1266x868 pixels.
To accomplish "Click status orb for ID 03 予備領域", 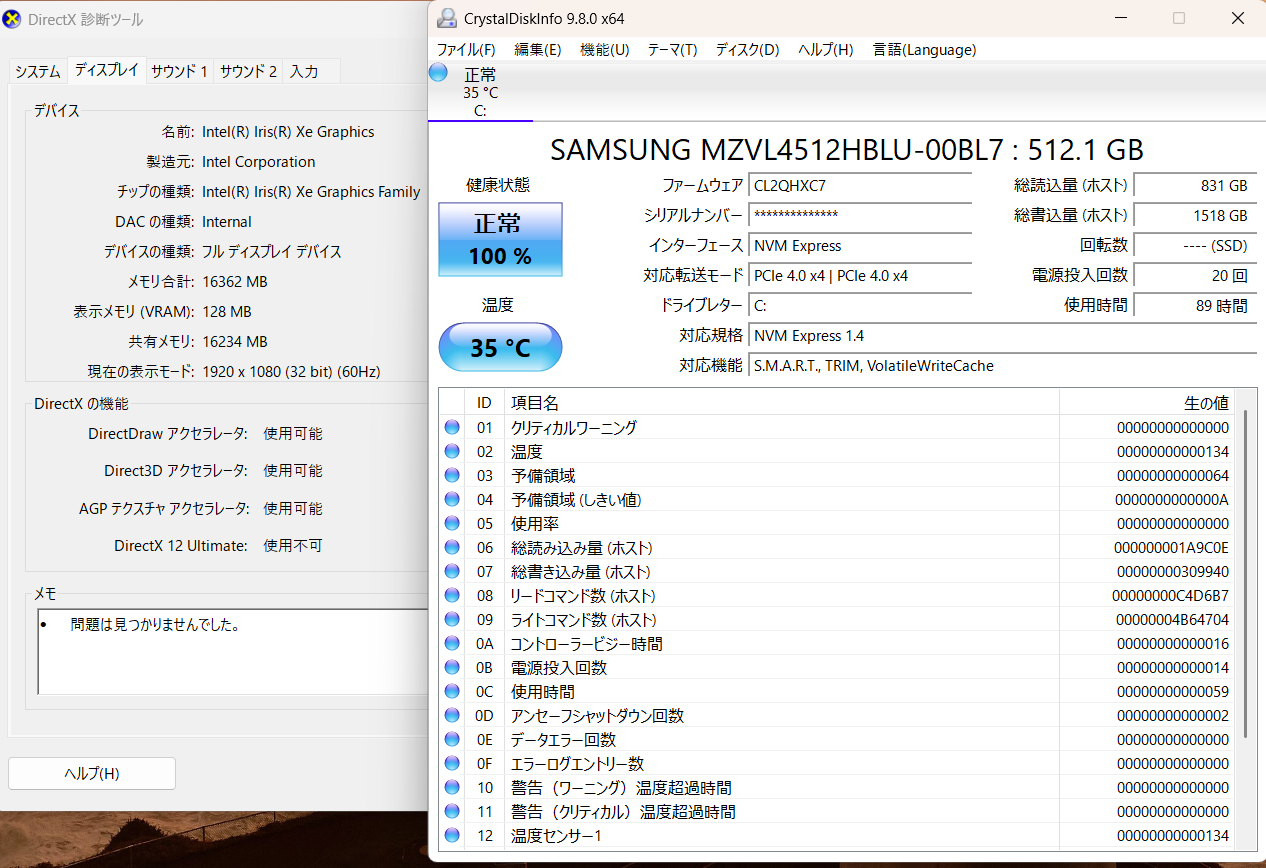I will click(452, 475).
